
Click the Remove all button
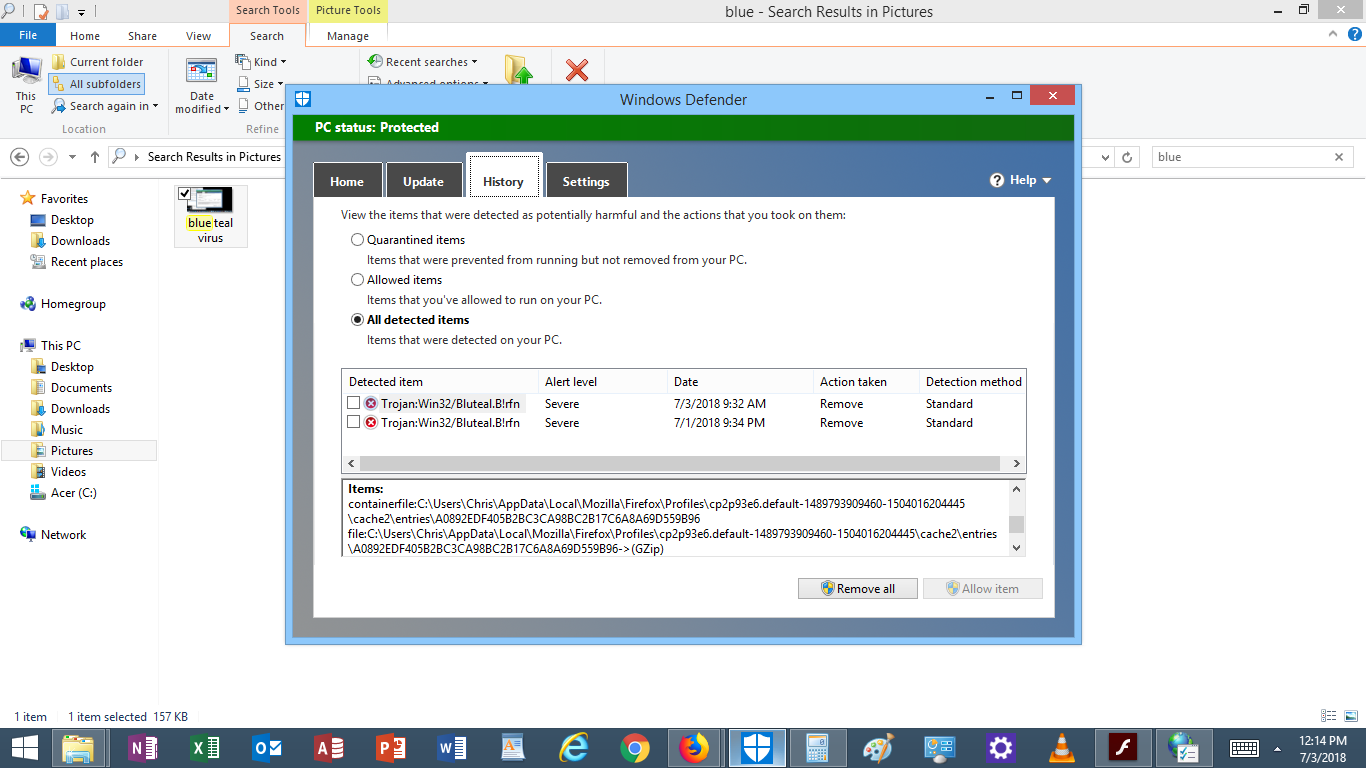[x=858, y=588]
